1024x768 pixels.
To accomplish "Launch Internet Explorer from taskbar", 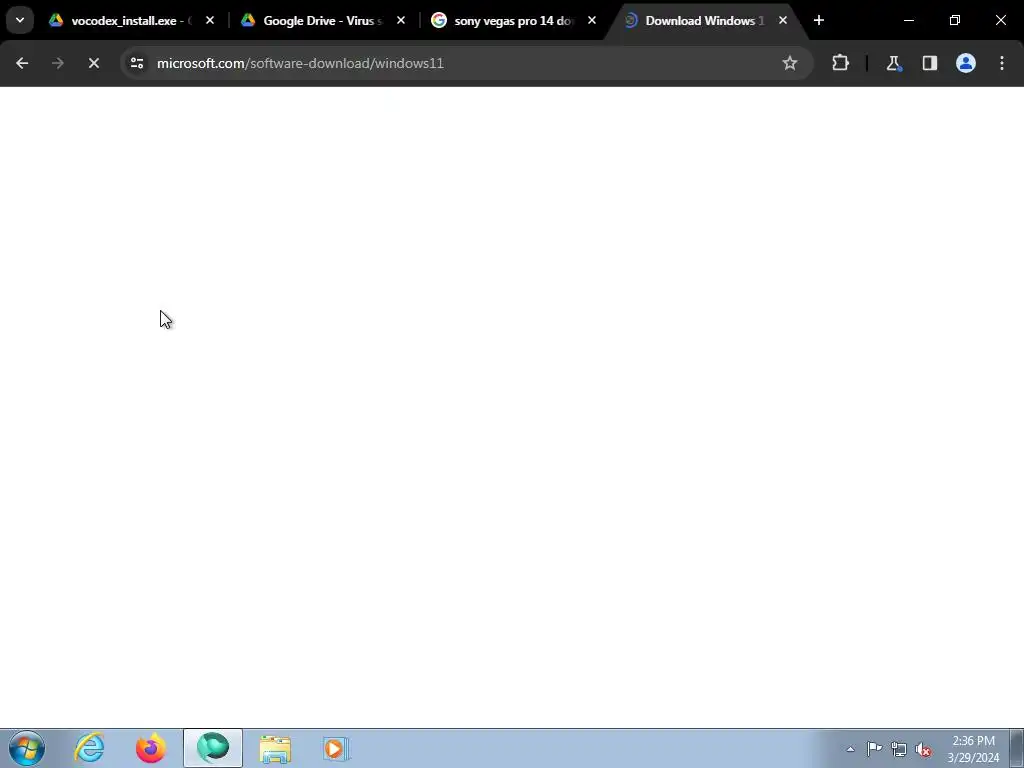I will pyautogui.click(x=89, y=748).
